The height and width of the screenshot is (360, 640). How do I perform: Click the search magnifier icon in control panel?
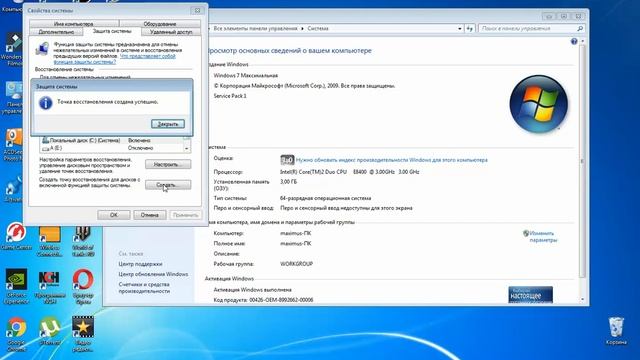pos(580,29)
